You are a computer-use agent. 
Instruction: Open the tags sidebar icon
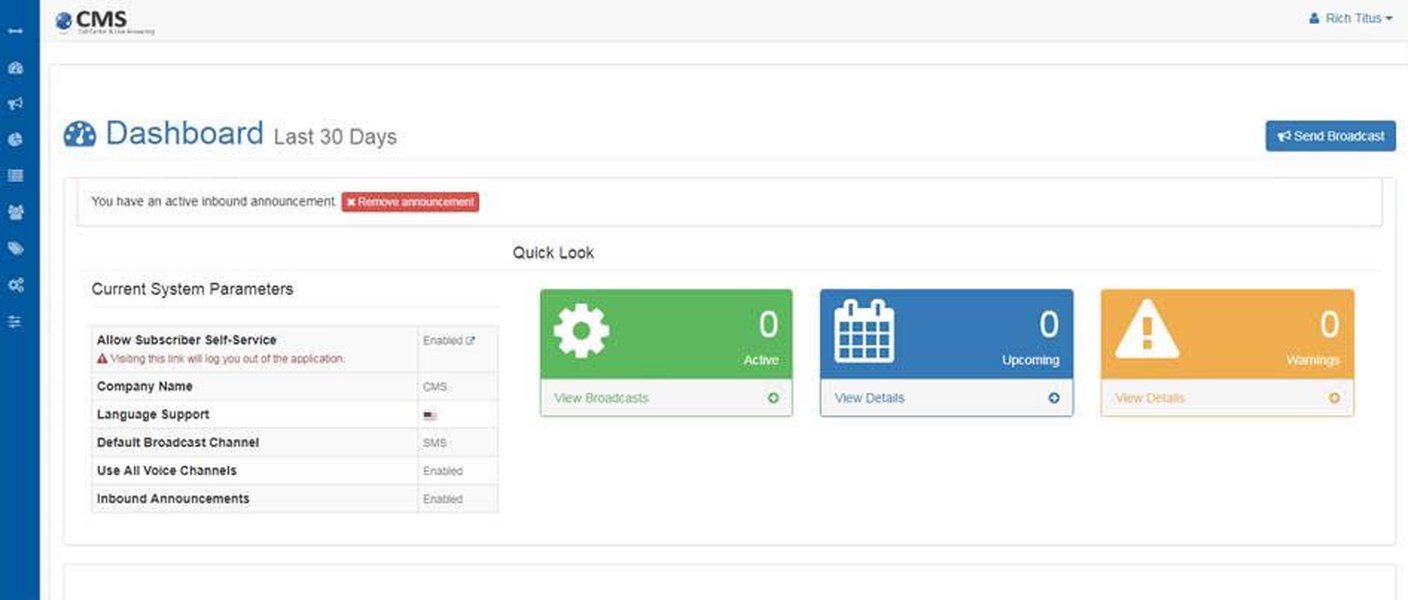coord(15,248)
